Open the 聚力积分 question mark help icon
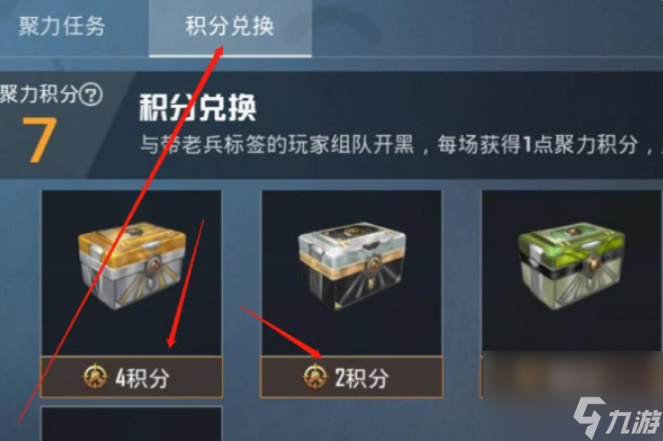Screen dimensions: 663x441 pyautogui.click(x=91, y=95)
